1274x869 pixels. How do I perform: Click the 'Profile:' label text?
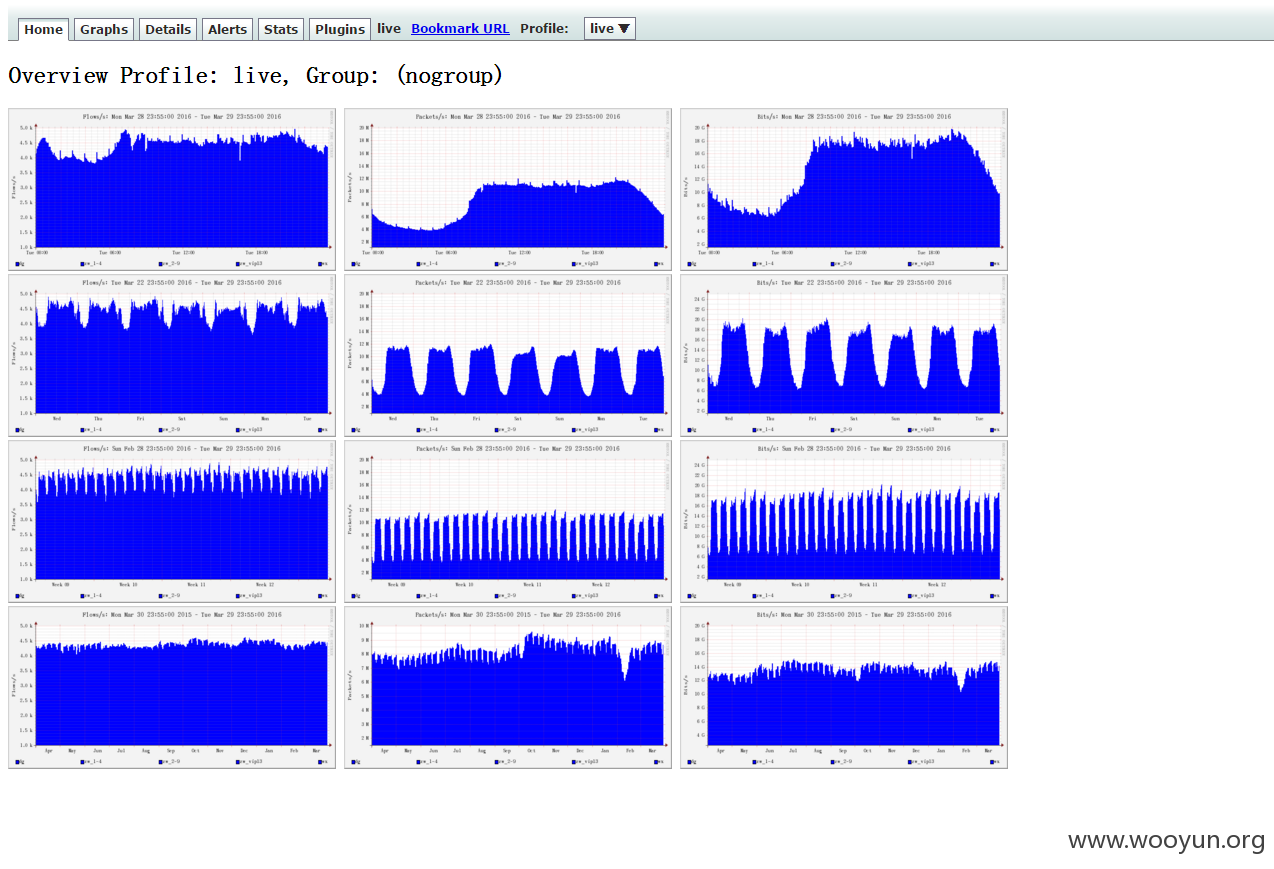pos(544,29)
